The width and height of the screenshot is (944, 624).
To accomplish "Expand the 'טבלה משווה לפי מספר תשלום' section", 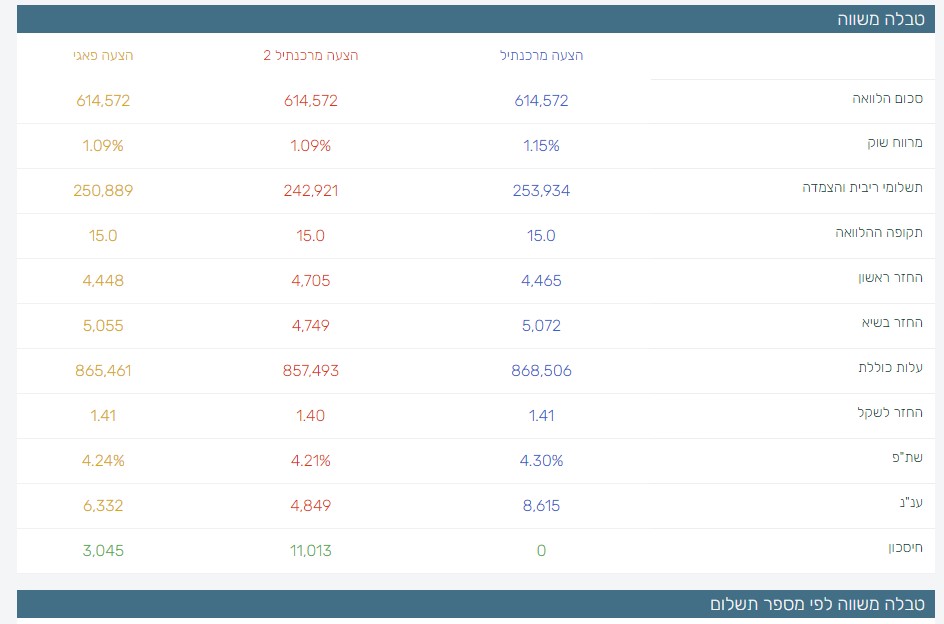I will pyautogui.click(x=816, y=604).
